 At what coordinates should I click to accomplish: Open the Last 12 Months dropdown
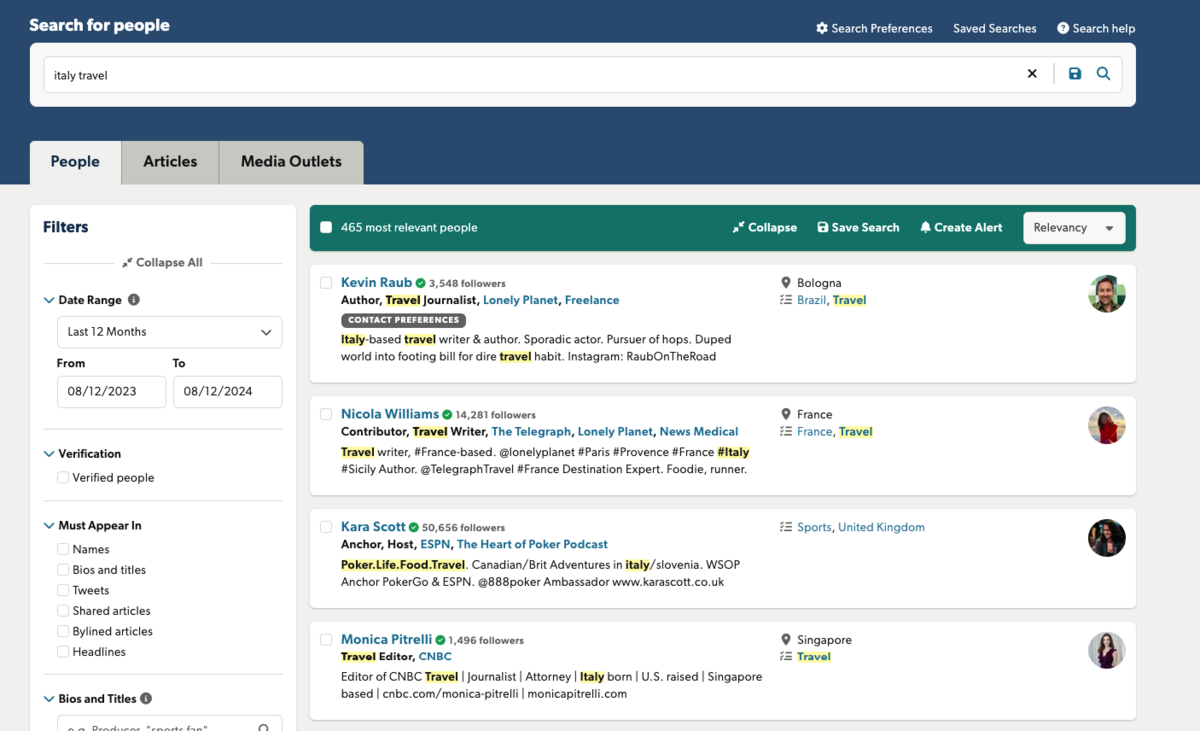(169, 332)
